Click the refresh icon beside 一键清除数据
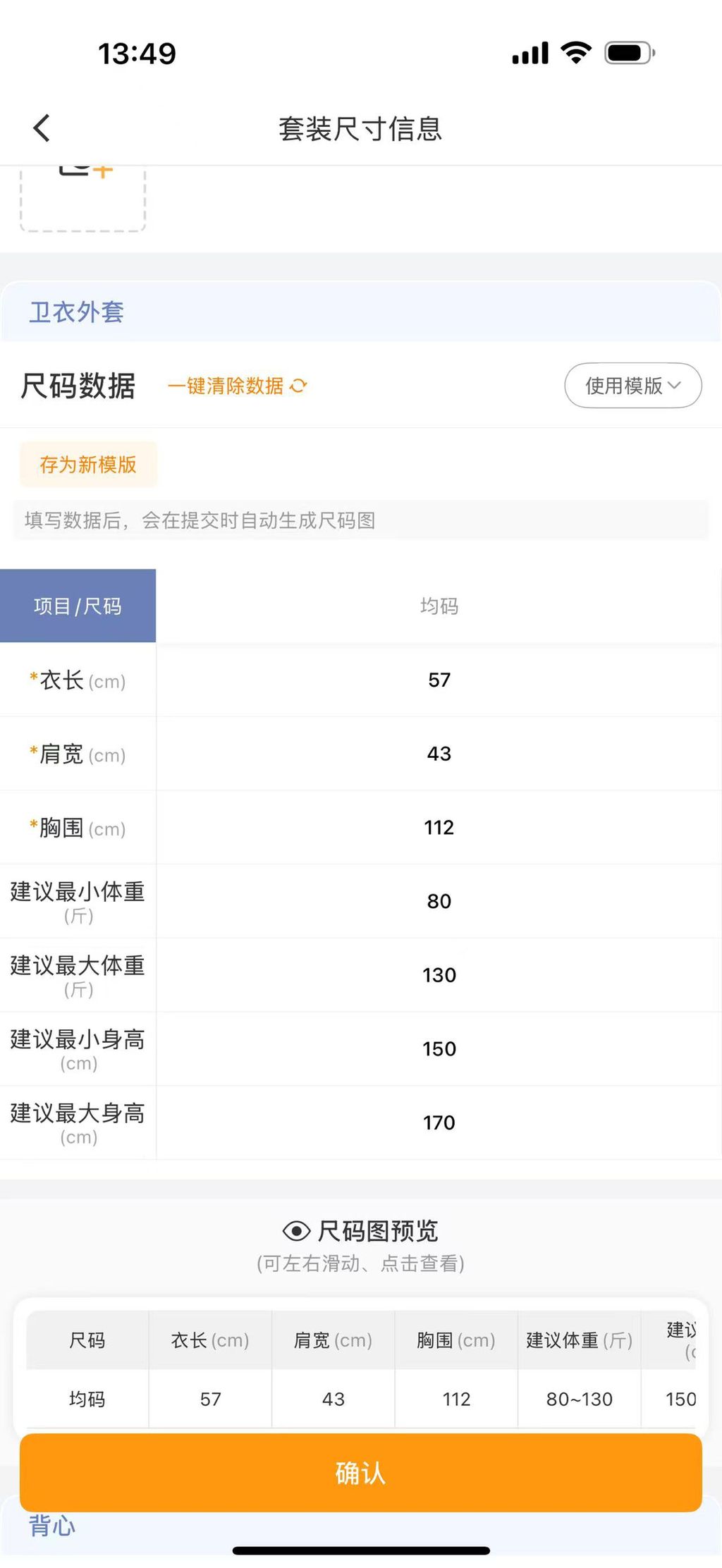The width and height of the screenshot is (722, 1568). point(299,386)
